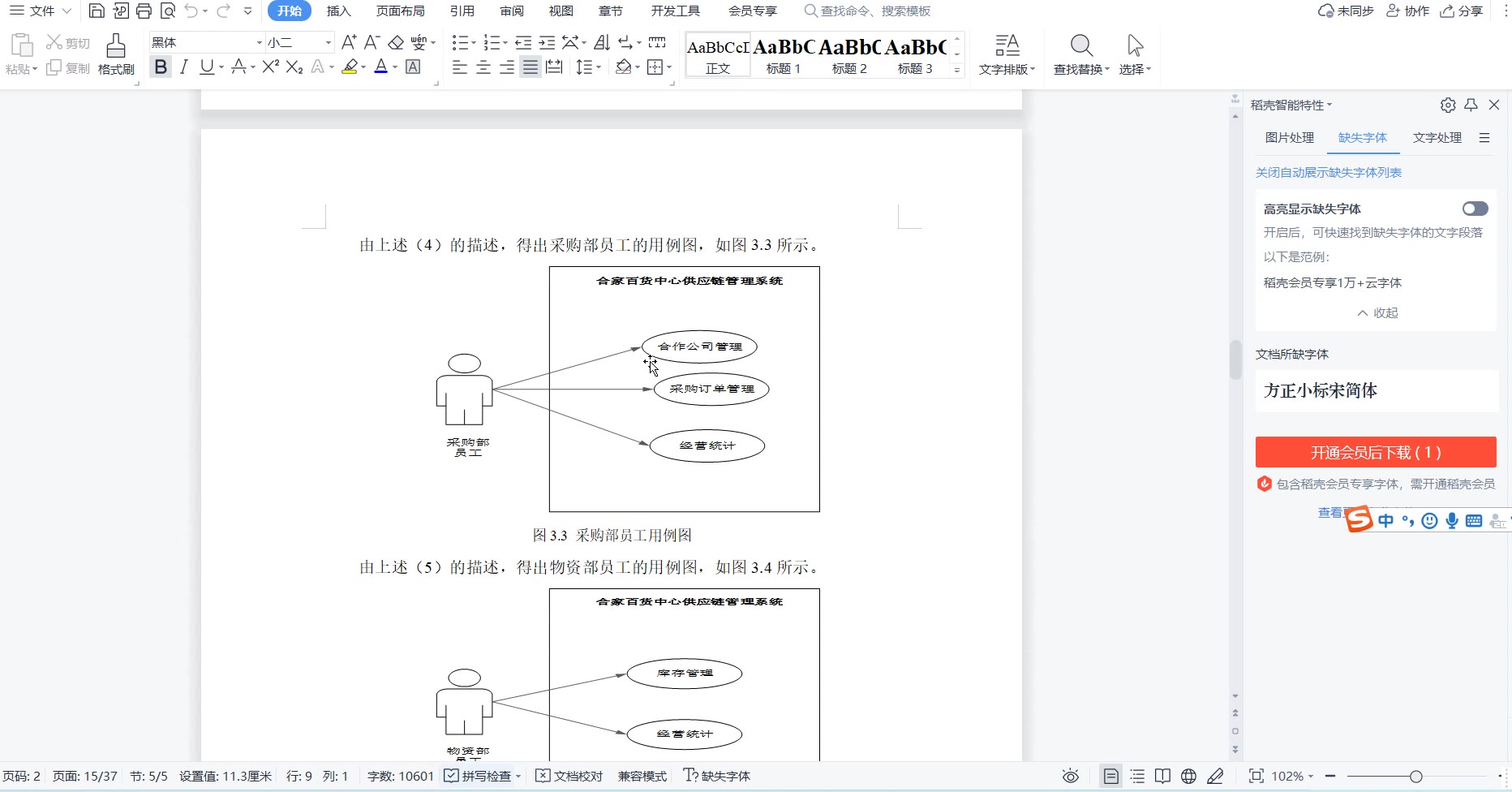The height and width of the screenshot is (792, 1512).
Task: Switch to 图片处理 panel tab
Action: tap(1290, 138)
